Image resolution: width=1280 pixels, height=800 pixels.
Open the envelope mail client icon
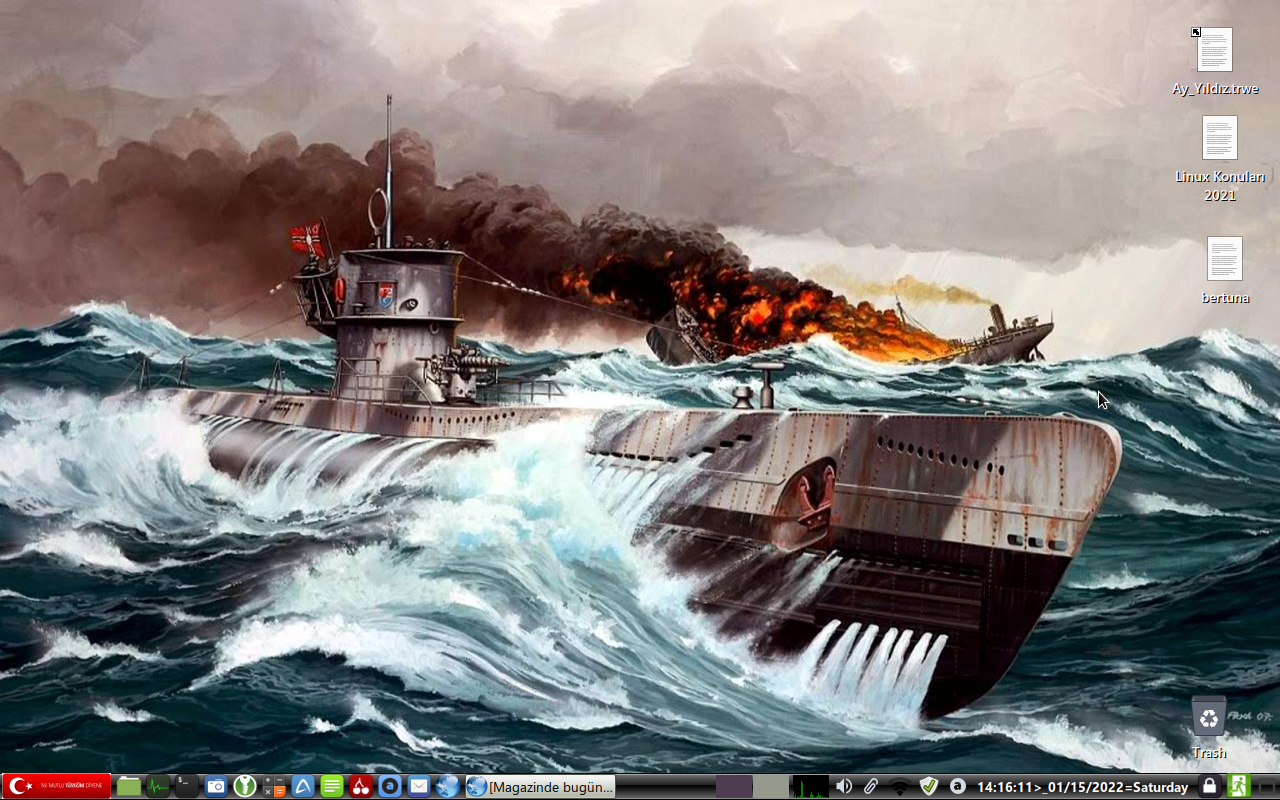click(x=419, y=786)
